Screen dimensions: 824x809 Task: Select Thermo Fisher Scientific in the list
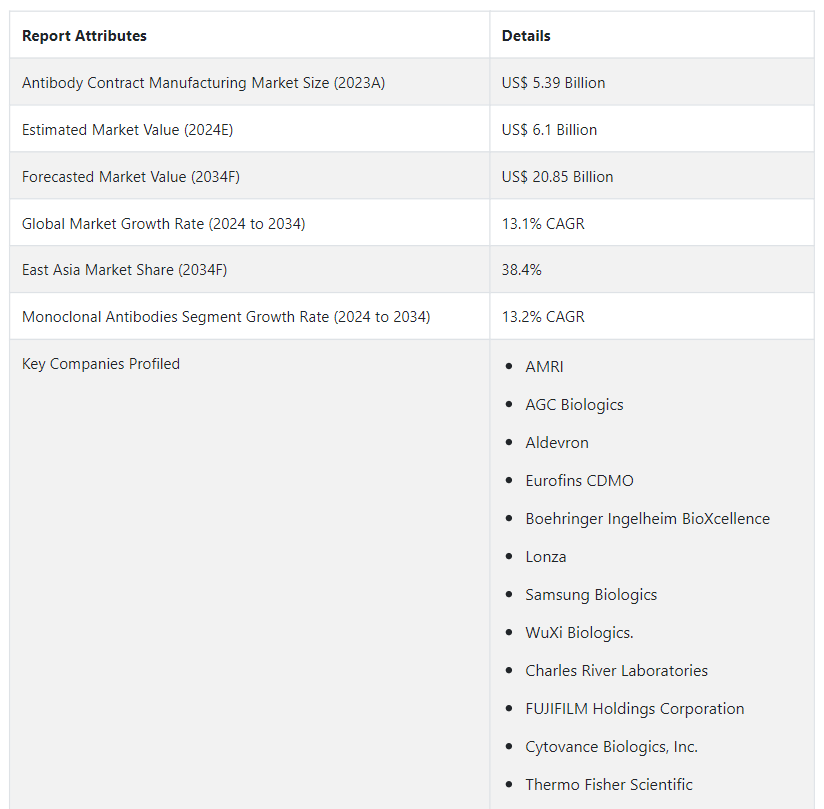(608, 785)
